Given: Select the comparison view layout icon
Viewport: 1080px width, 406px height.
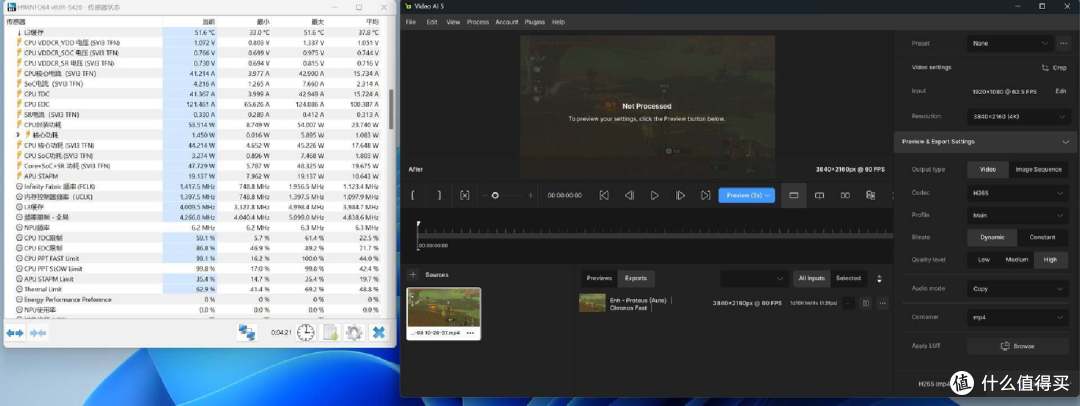Looking at the screenshot, I should [871, 196].
